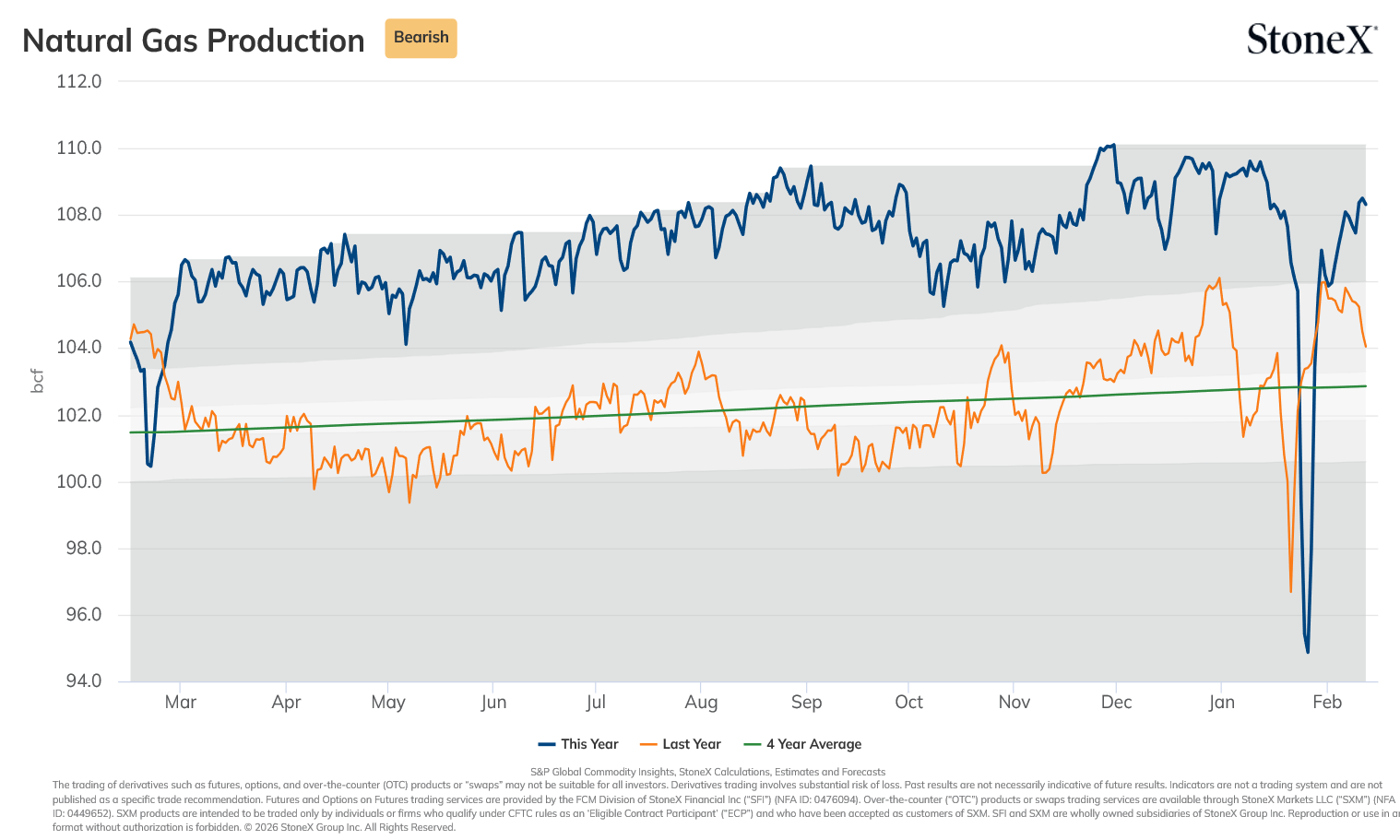Click the 102.0 y-axis label

click(79, 415)
